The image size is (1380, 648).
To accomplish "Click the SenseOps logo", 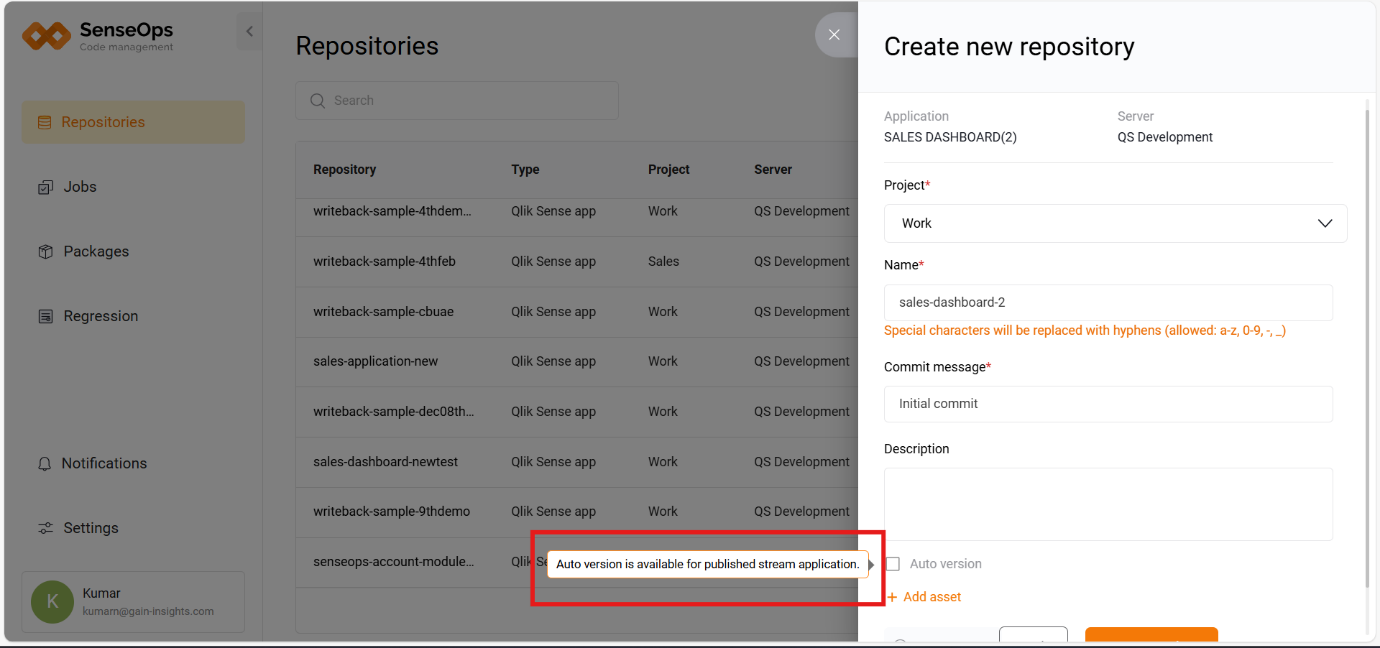I will pyautogui.click(x=47, y=36).
